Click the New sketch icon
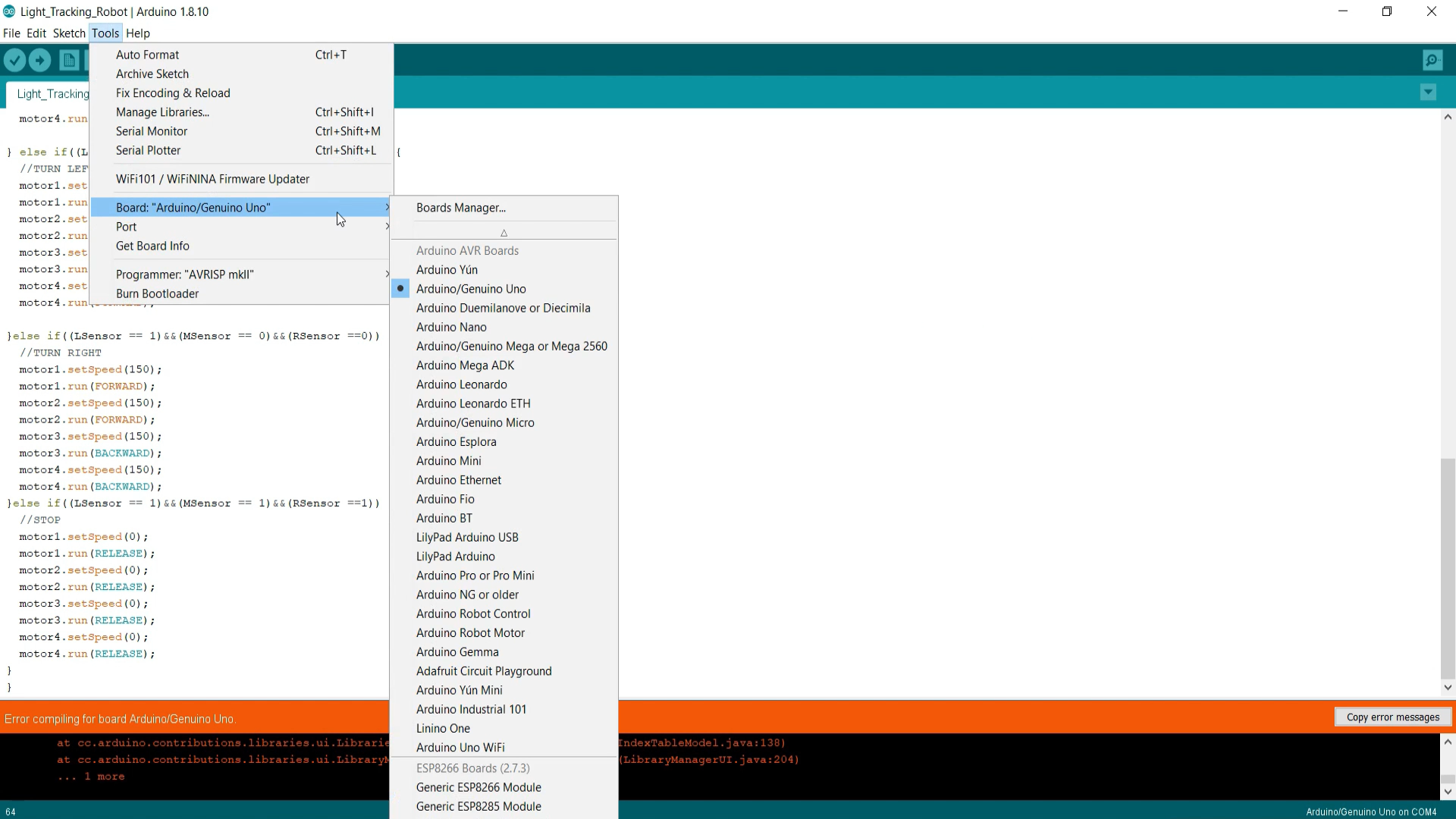Image resolution: width=1456 pixels, height=819 pixels. 69,60
